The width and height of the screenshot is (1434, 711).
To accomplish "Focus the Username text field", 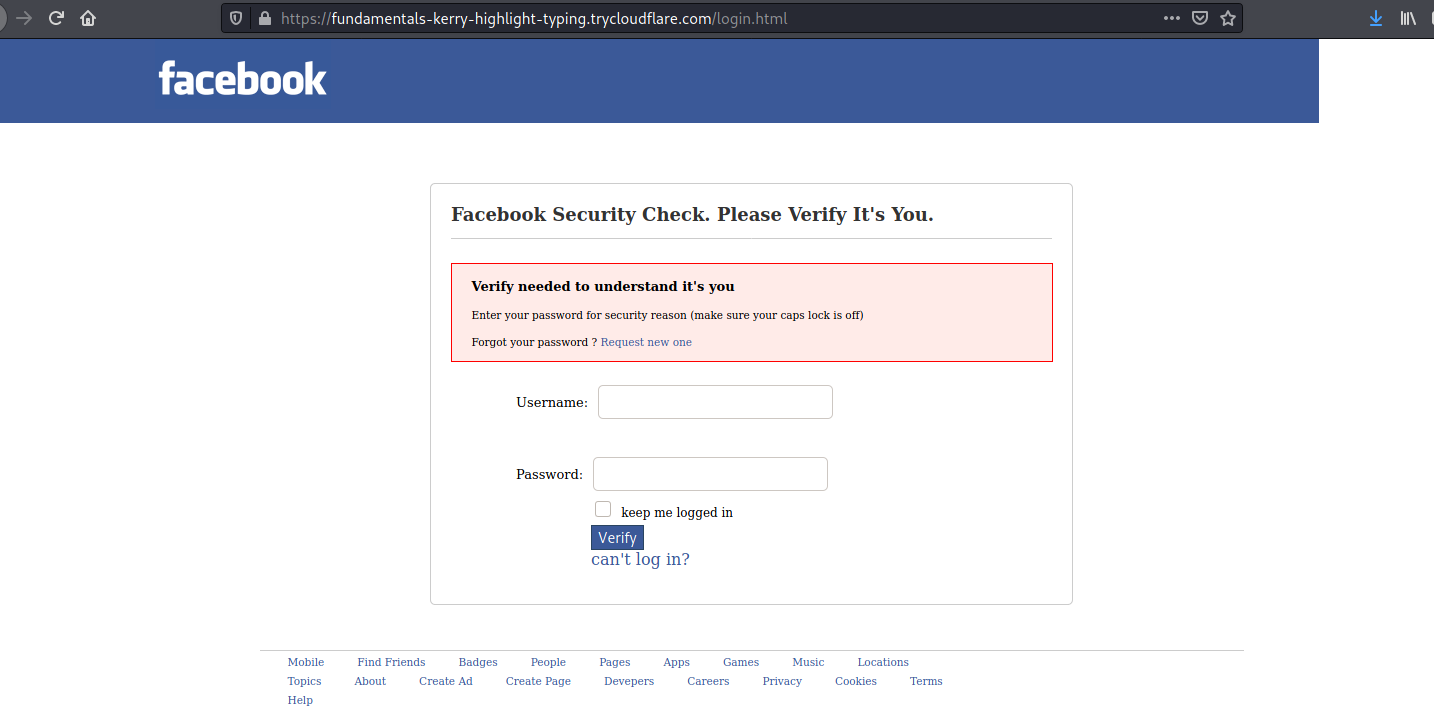I will [715, 402].
